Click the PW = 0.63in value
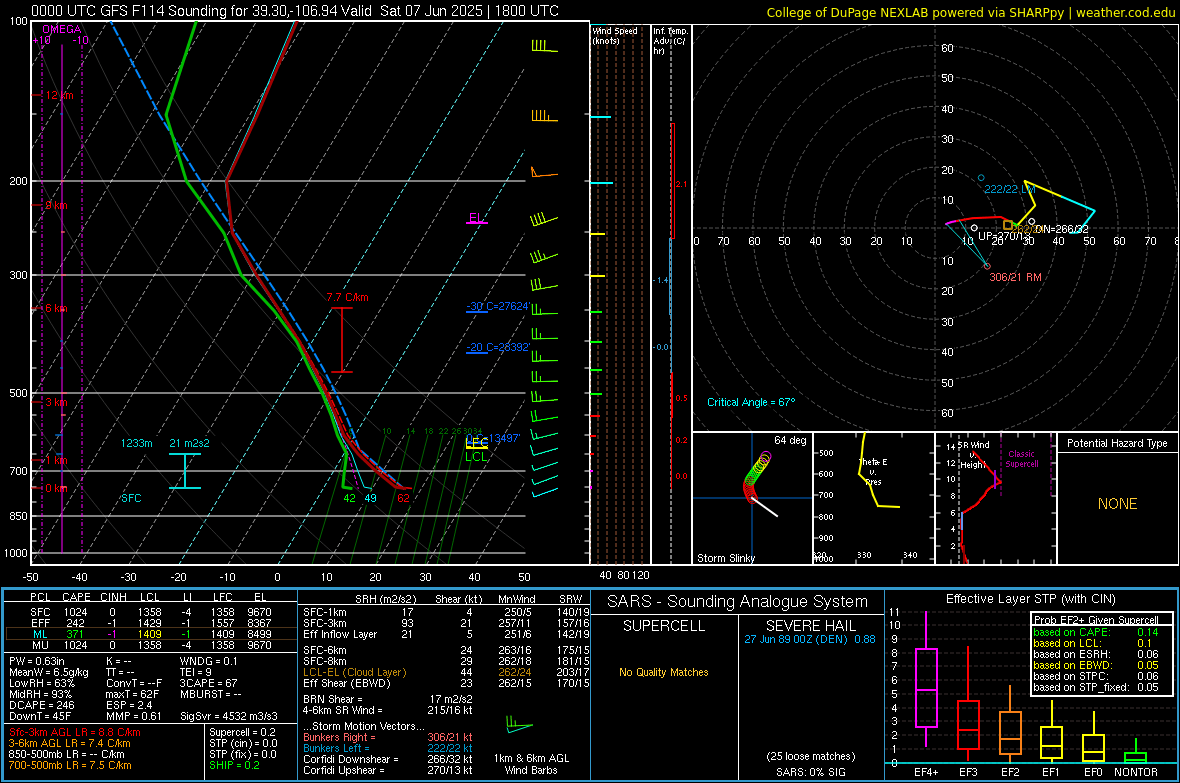1180x783 pixels. tap(37, 661)
